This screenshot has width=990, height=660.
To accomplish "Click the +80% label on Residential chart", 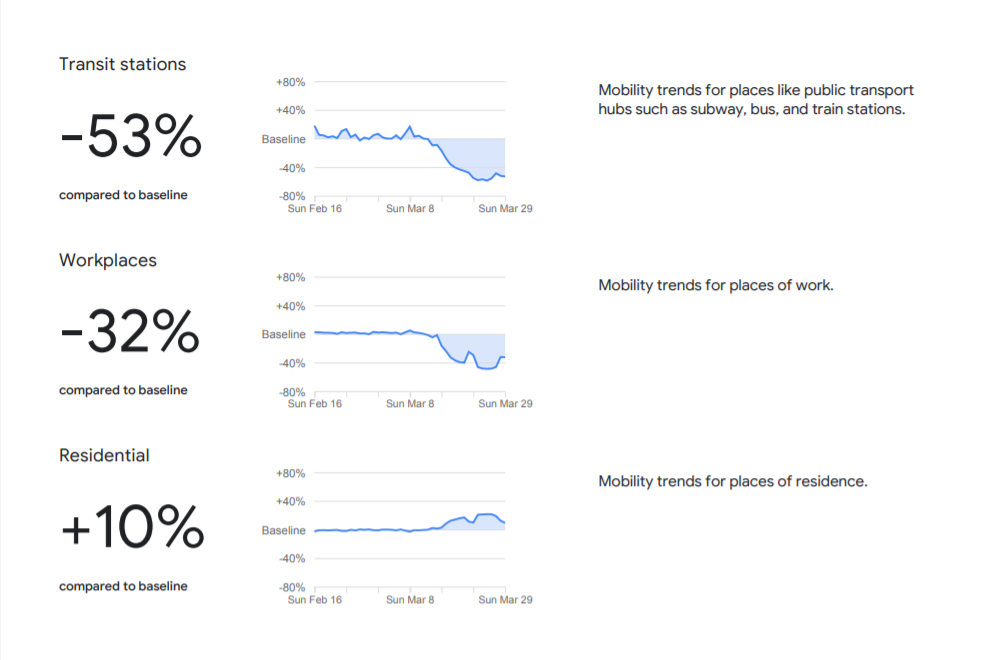I will (x=290, y=473).
